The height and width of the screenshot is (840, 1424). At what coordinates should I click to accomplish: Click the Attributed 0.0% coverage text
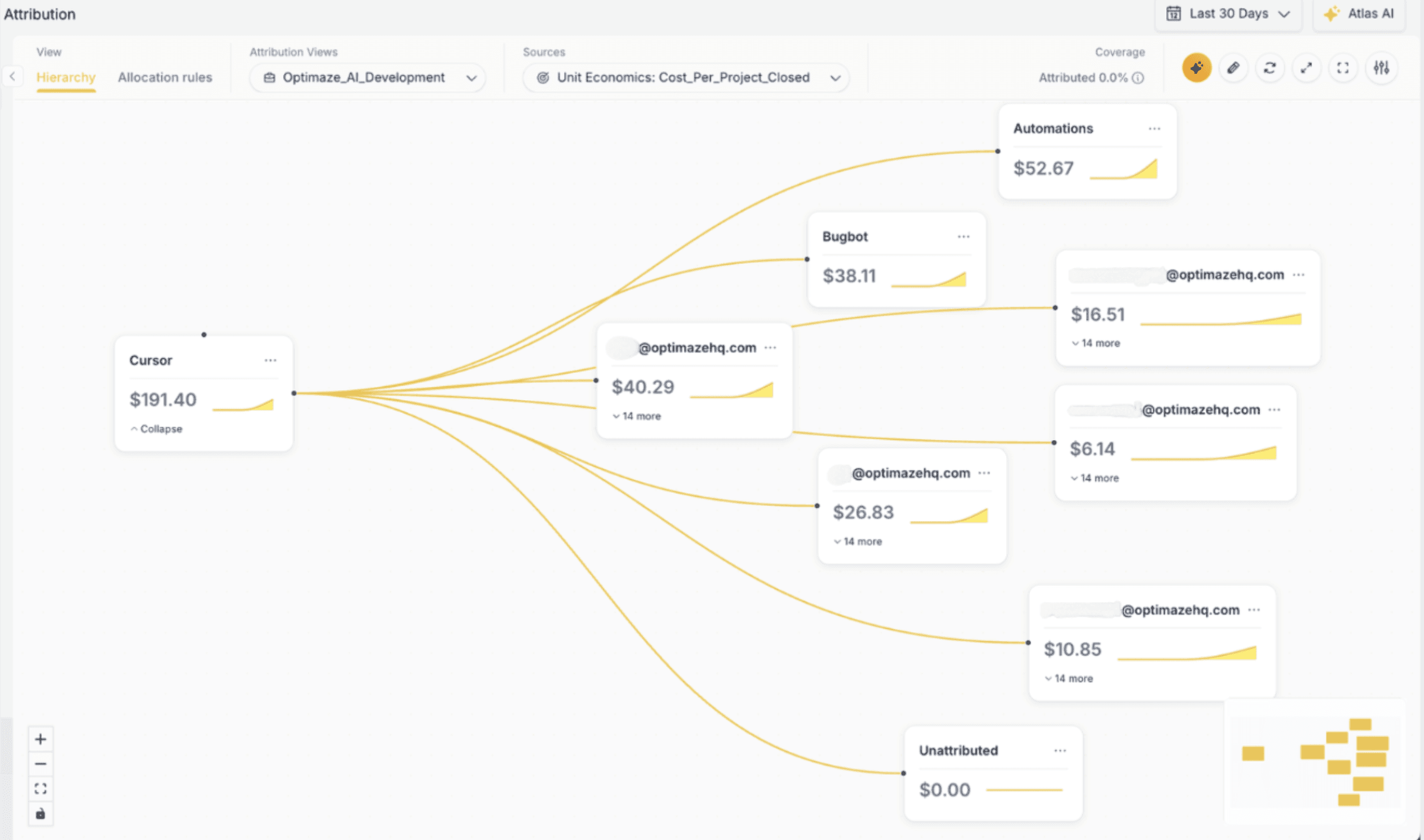pyautogui.click(x=1083, y=78)
